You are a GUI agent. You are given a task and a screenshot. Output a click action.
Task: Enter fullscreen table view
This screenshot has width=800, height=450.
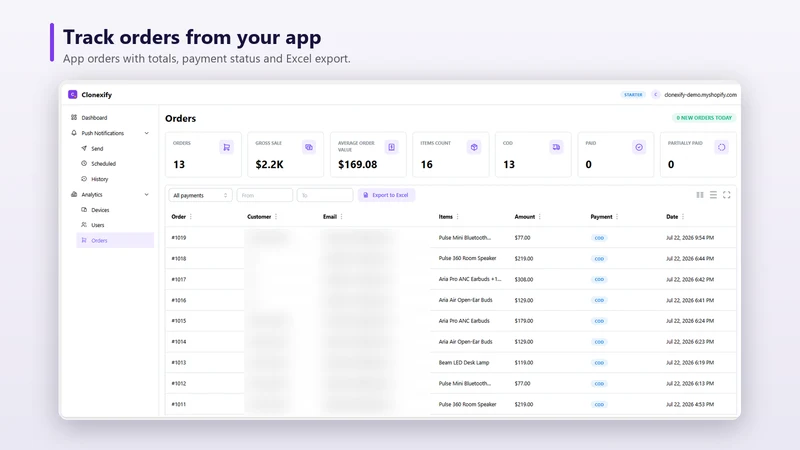(x=727, y=195)
